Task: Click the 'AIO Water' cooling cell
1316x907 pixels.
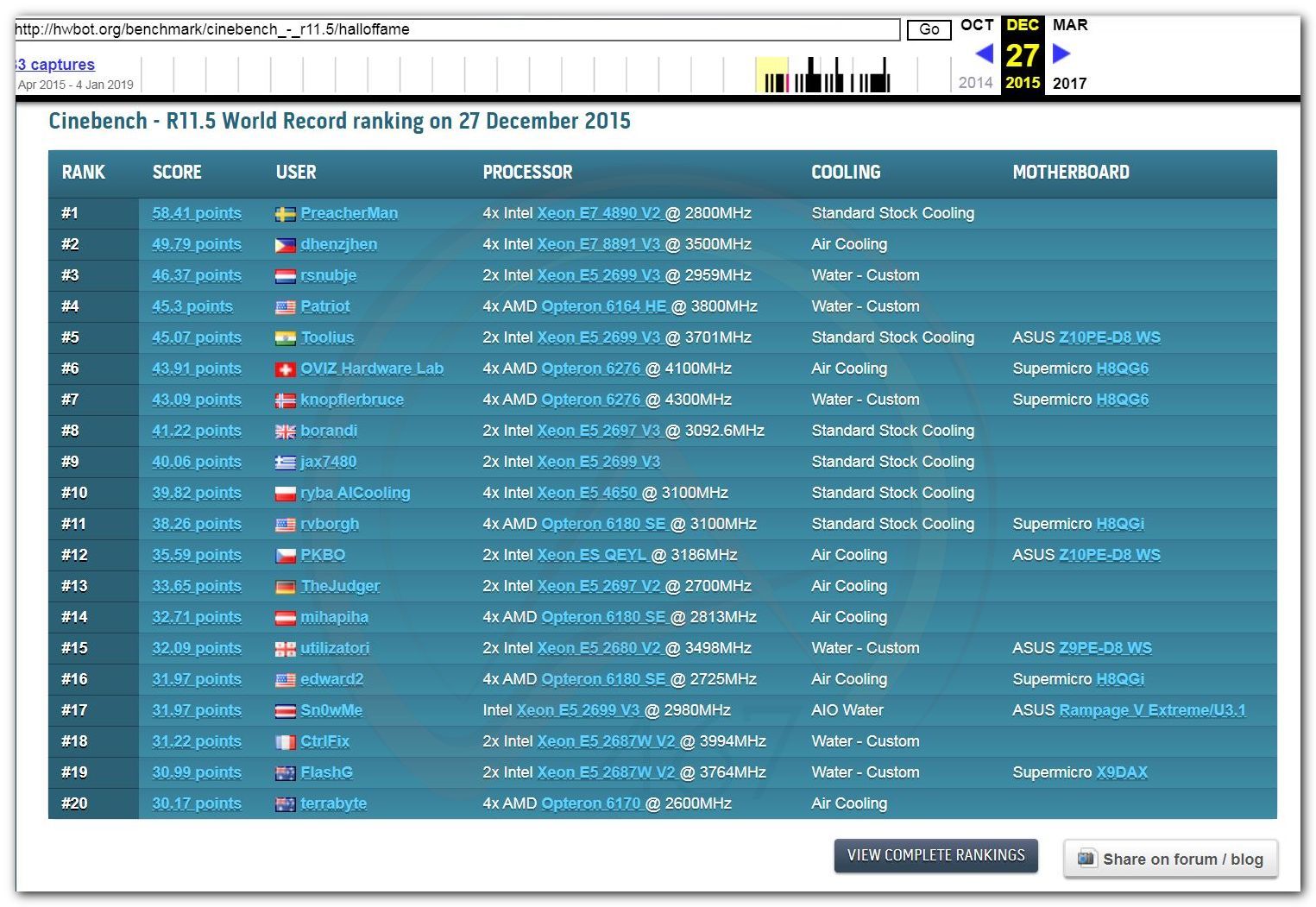Action: [847, 711]
